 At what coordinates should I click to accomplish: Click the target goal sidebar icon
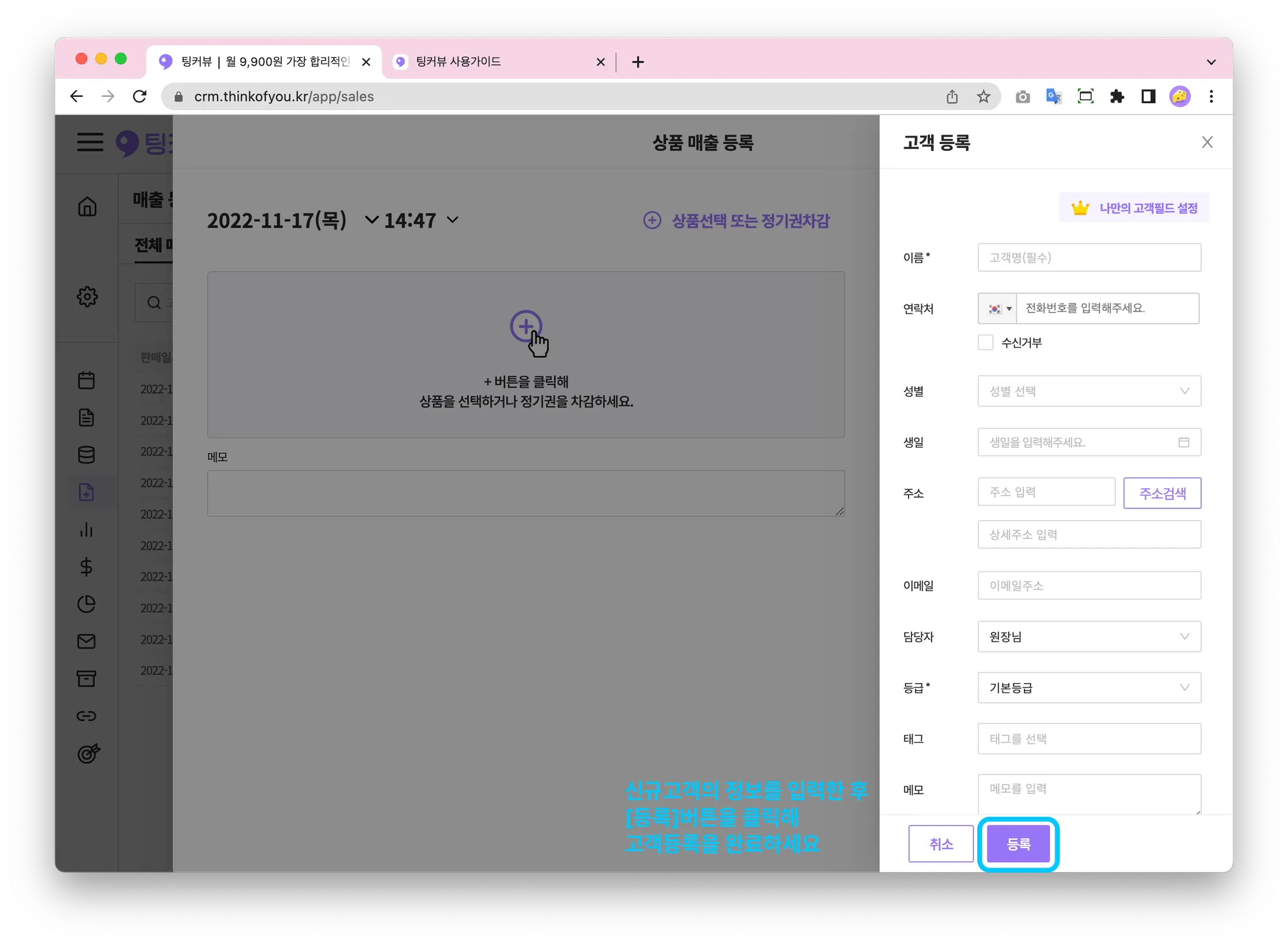pos(88,753)
